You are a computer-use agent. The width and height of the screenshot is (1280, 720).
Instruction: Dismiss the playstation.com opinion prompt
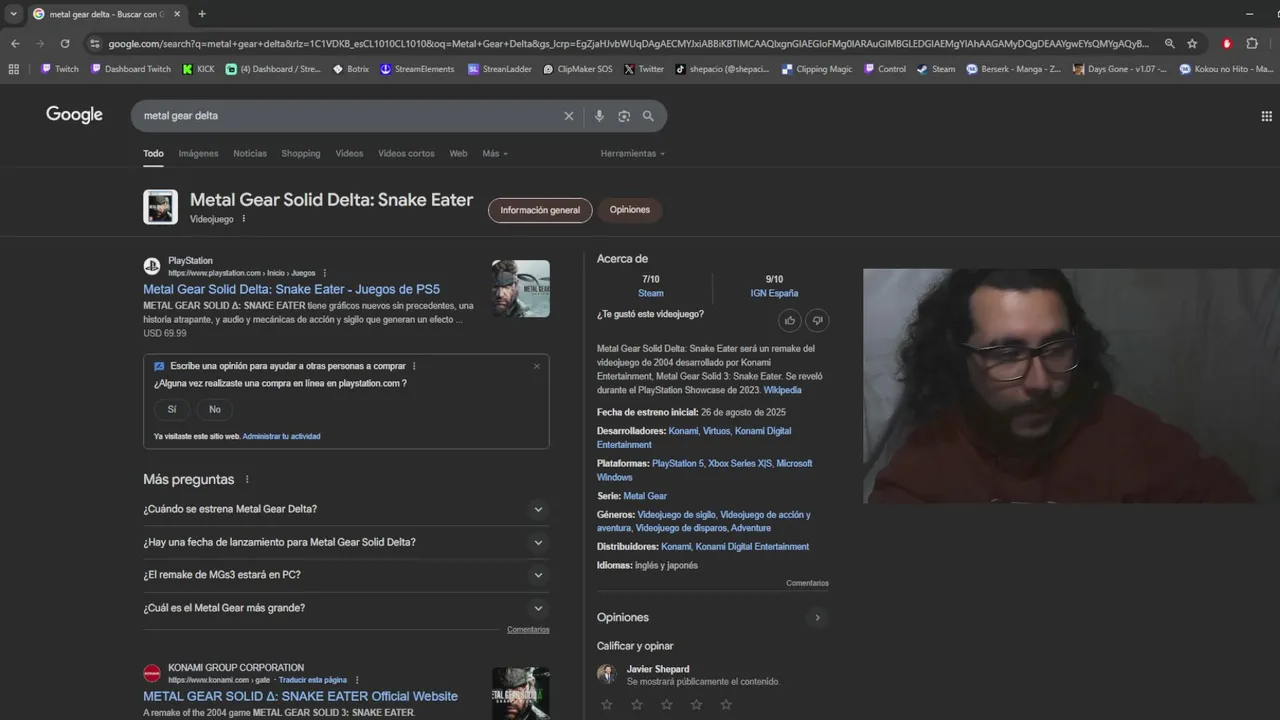click(537, 366)
